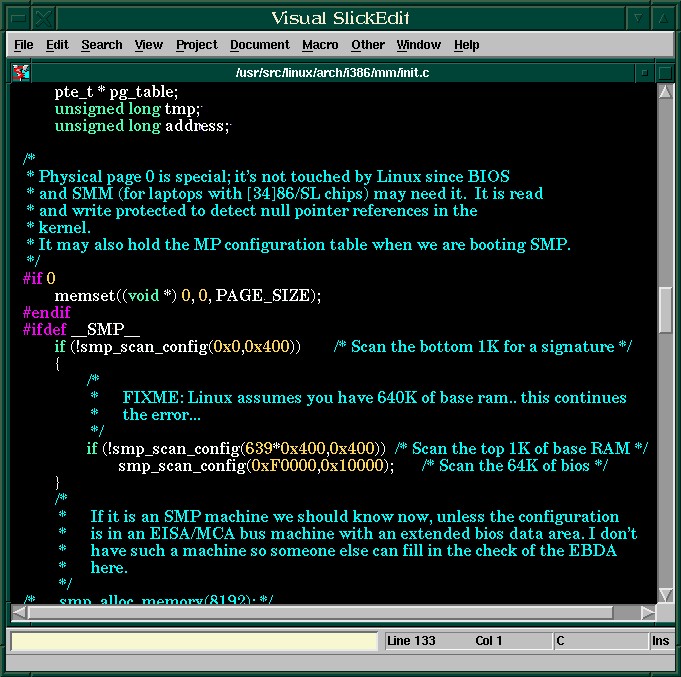This screenshot has width=681, height=677.
Task: Click the vertical scrollbar down arrow
Action: coord(665,594)
